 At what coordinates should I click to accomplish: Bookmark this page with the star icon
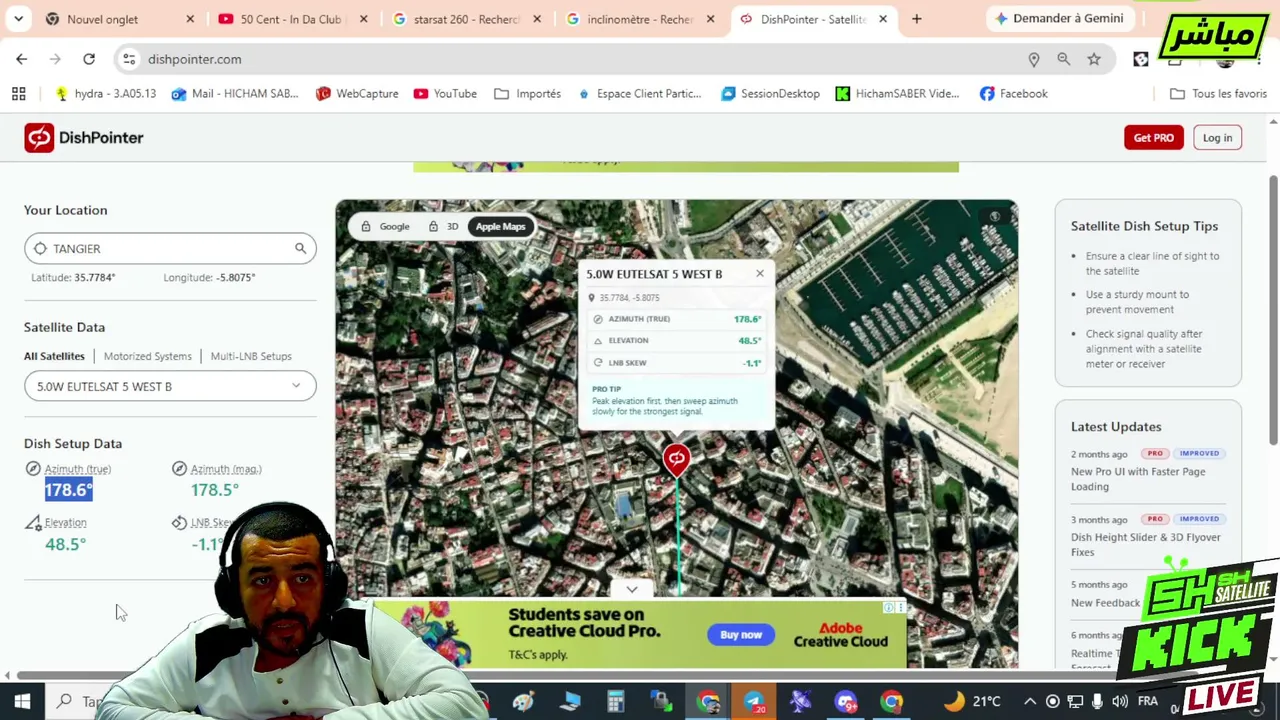pos(1094,59)
